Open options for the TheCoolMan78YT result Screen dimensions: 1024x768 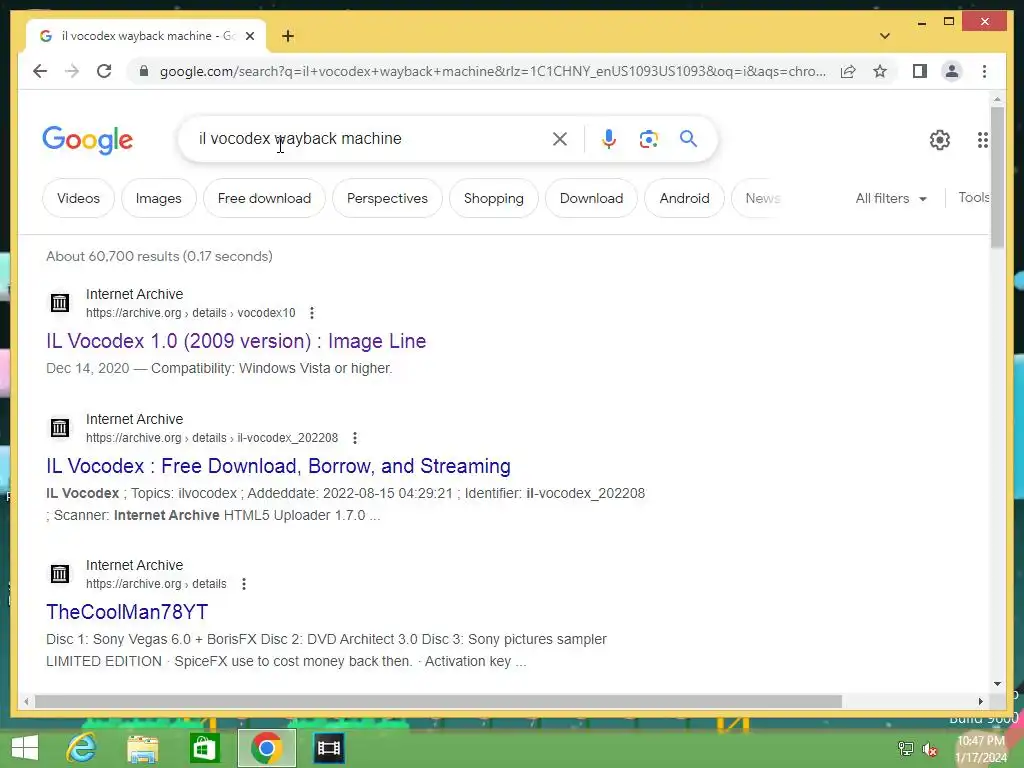244,584
